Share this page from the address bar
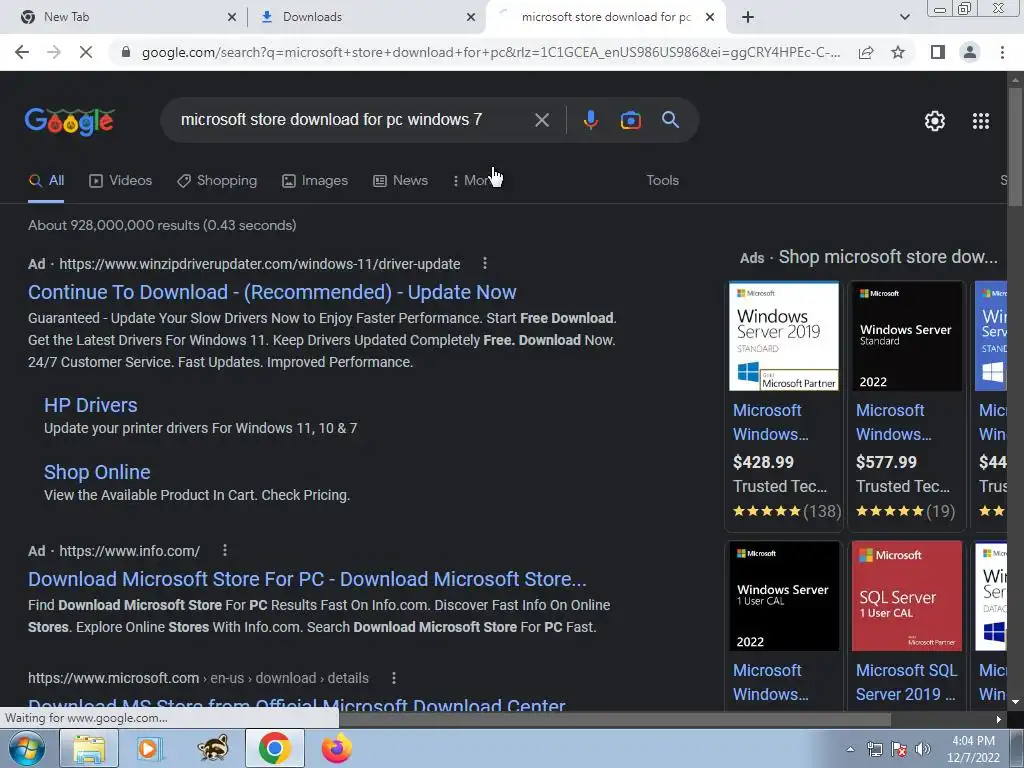Image resolution: width=1024 pixels, height=768 pixels. click(866, 52)
